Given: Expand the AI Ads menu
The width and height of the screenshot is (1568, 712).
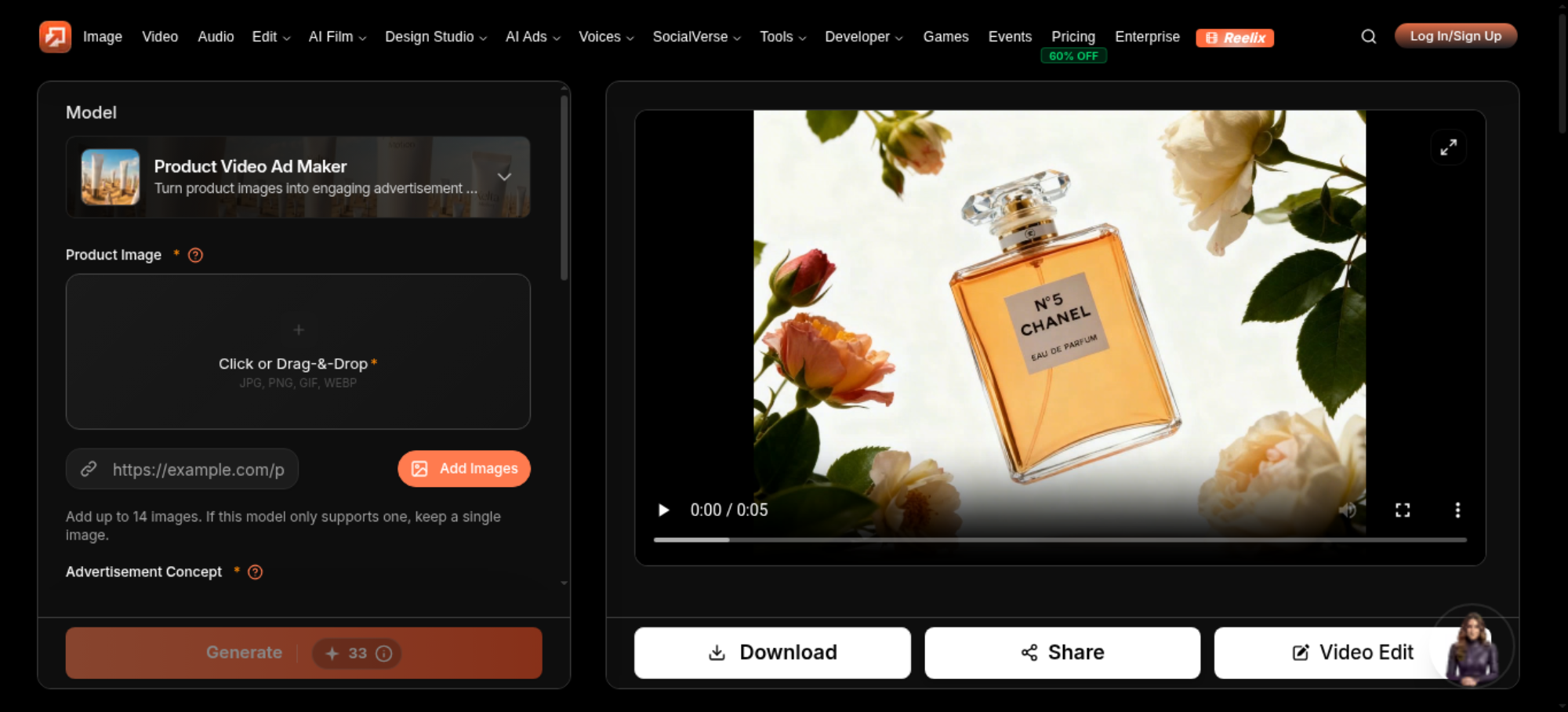Looking at the screenshot, I should pos(533,37).
